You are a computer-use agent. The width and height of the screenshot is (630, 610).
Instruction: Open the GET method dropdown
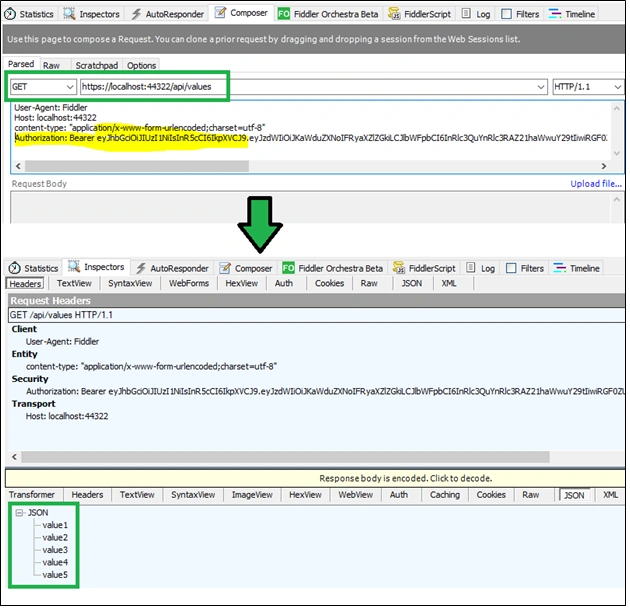pos(43,87)
